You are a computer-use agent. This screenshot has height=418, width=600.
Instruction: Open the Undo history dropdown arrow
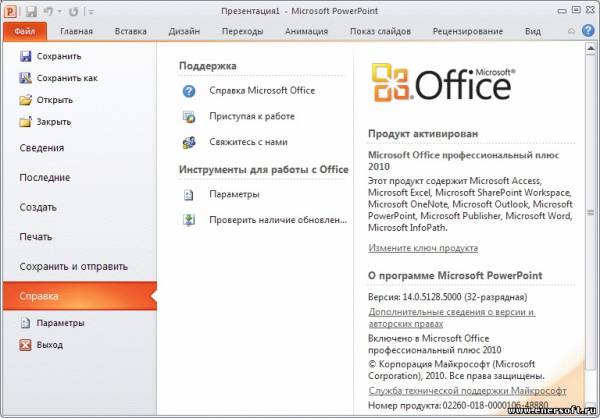coord(59,12)
